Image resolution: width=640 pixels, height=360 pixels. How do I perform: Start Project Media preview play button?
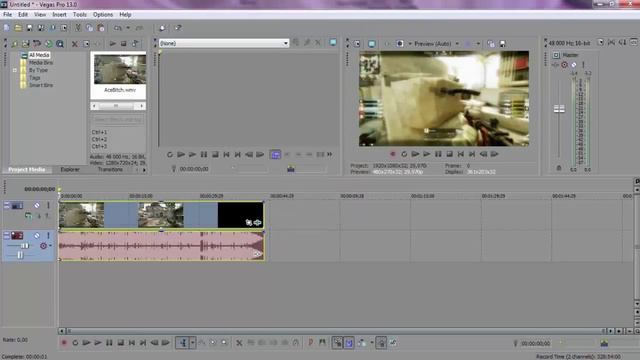pos(113,43)
